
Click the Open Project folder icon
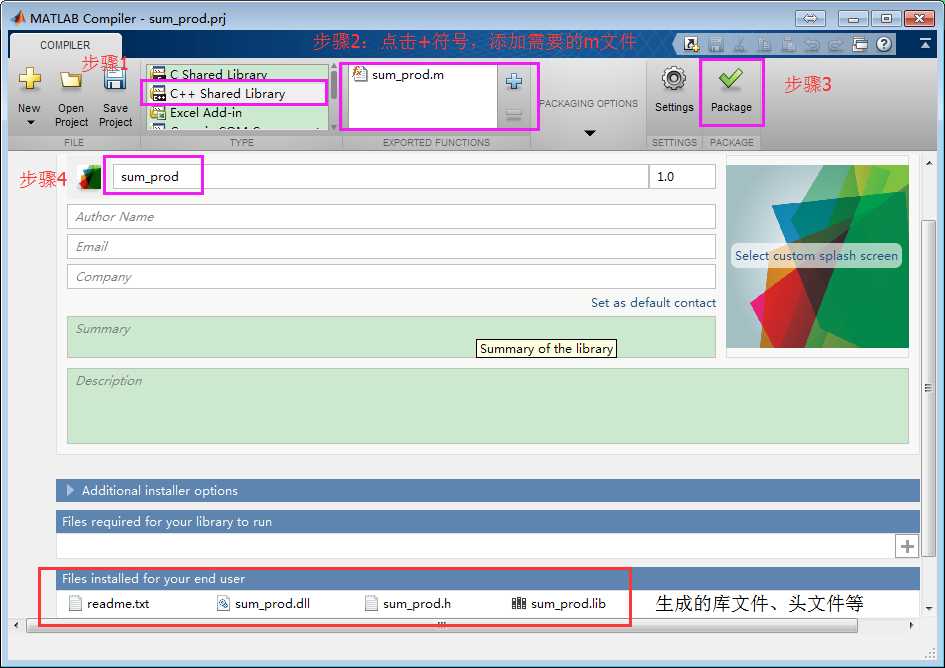pyautogui.click(x=71, y=79)
